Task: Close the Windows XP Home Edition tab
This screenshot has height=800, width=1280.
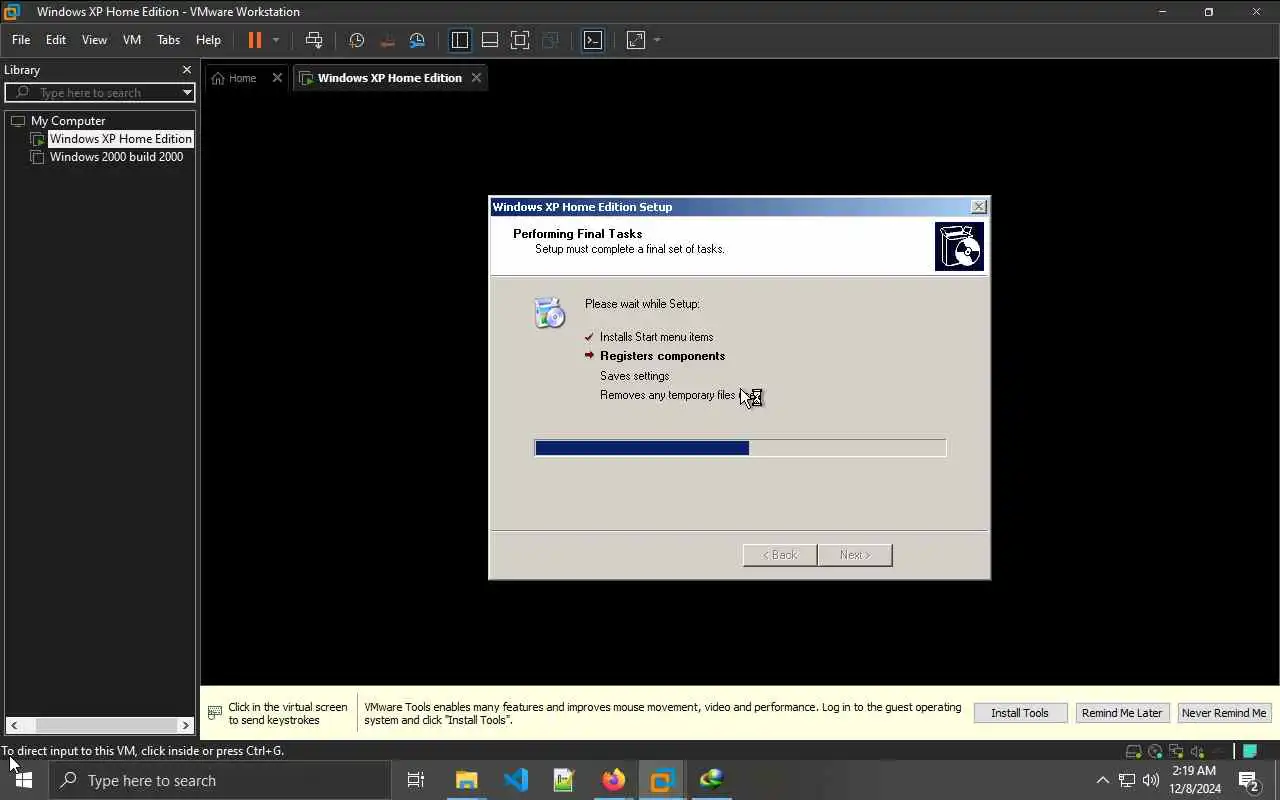Action: [x=476, y=78]
